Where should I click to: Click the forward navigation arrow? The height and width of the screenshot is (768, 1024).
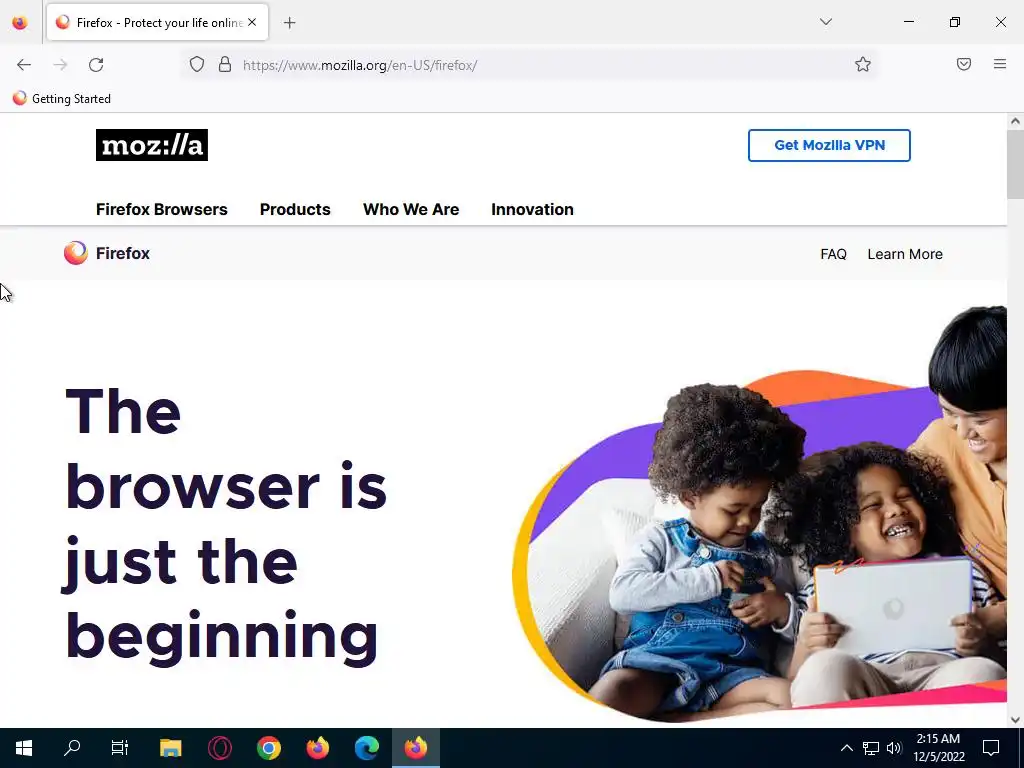click(x=60, y=65)
